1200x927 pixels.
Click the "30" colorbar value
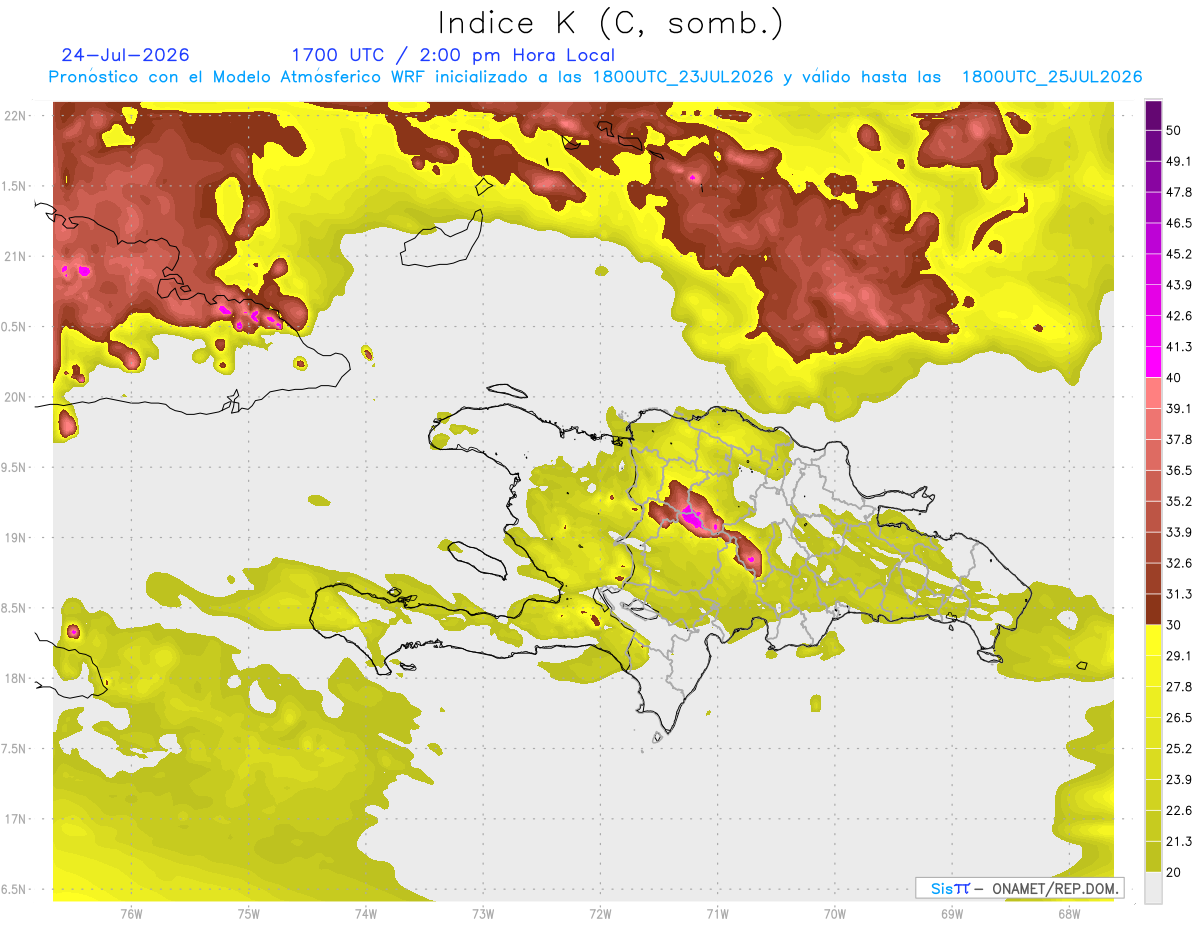point(1175,625)
